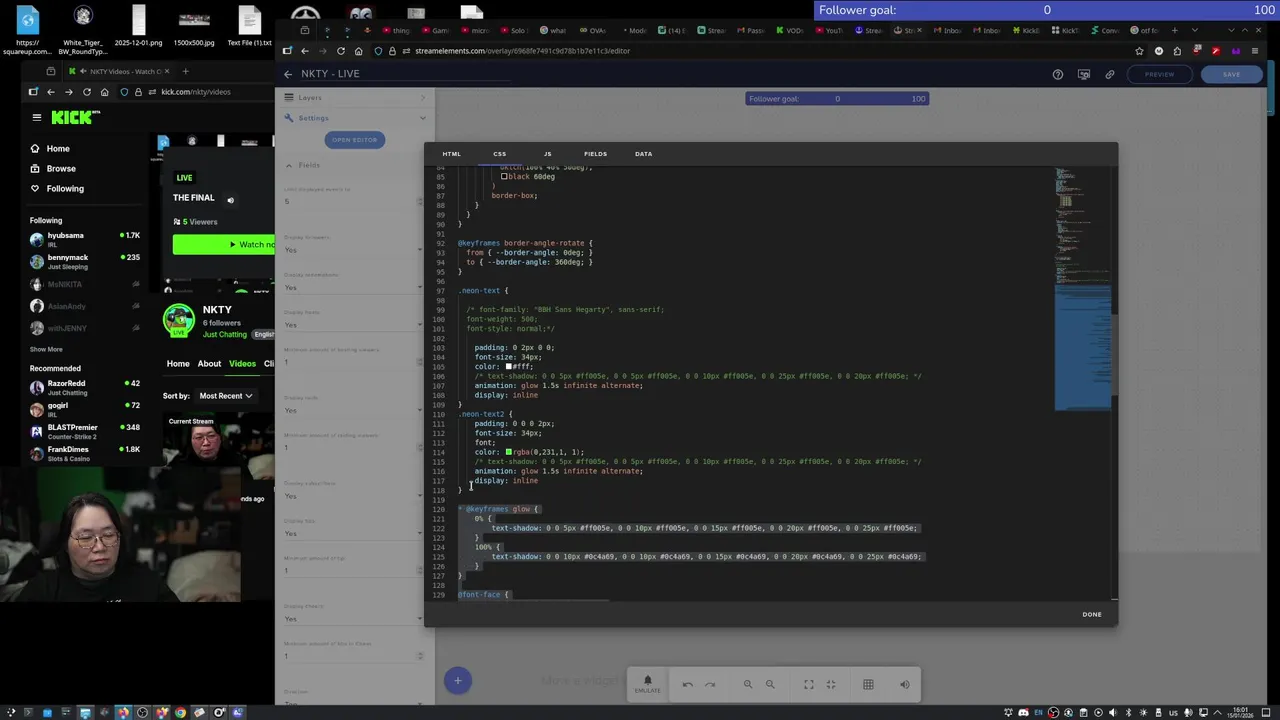Click the SAVE overlay button

click(x=1231, y=74)
